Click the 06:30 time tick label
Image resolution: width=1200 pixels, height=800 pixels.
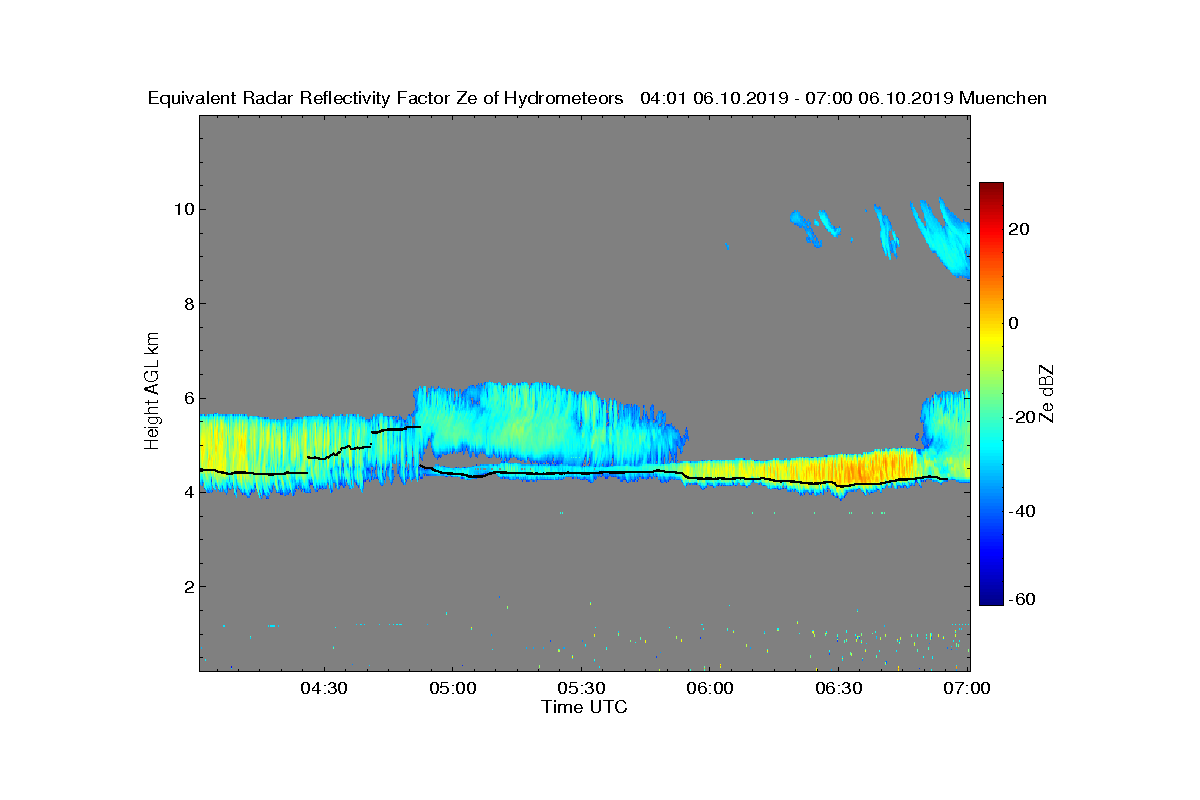tap(840, 688)
